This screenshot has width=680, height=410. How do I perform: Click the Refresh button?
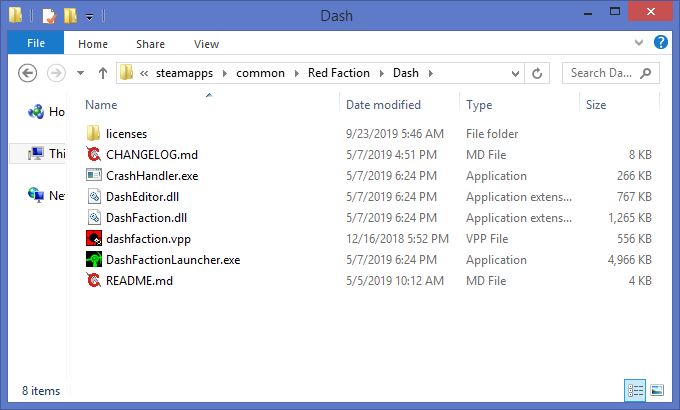click(538, 73)
